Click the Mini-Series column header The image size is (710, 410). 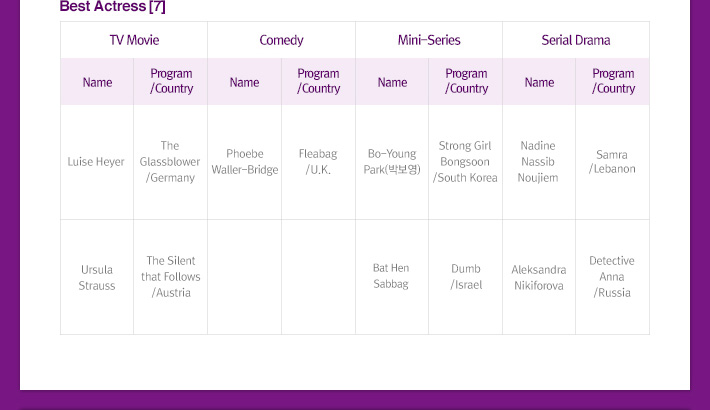(429, 41)
